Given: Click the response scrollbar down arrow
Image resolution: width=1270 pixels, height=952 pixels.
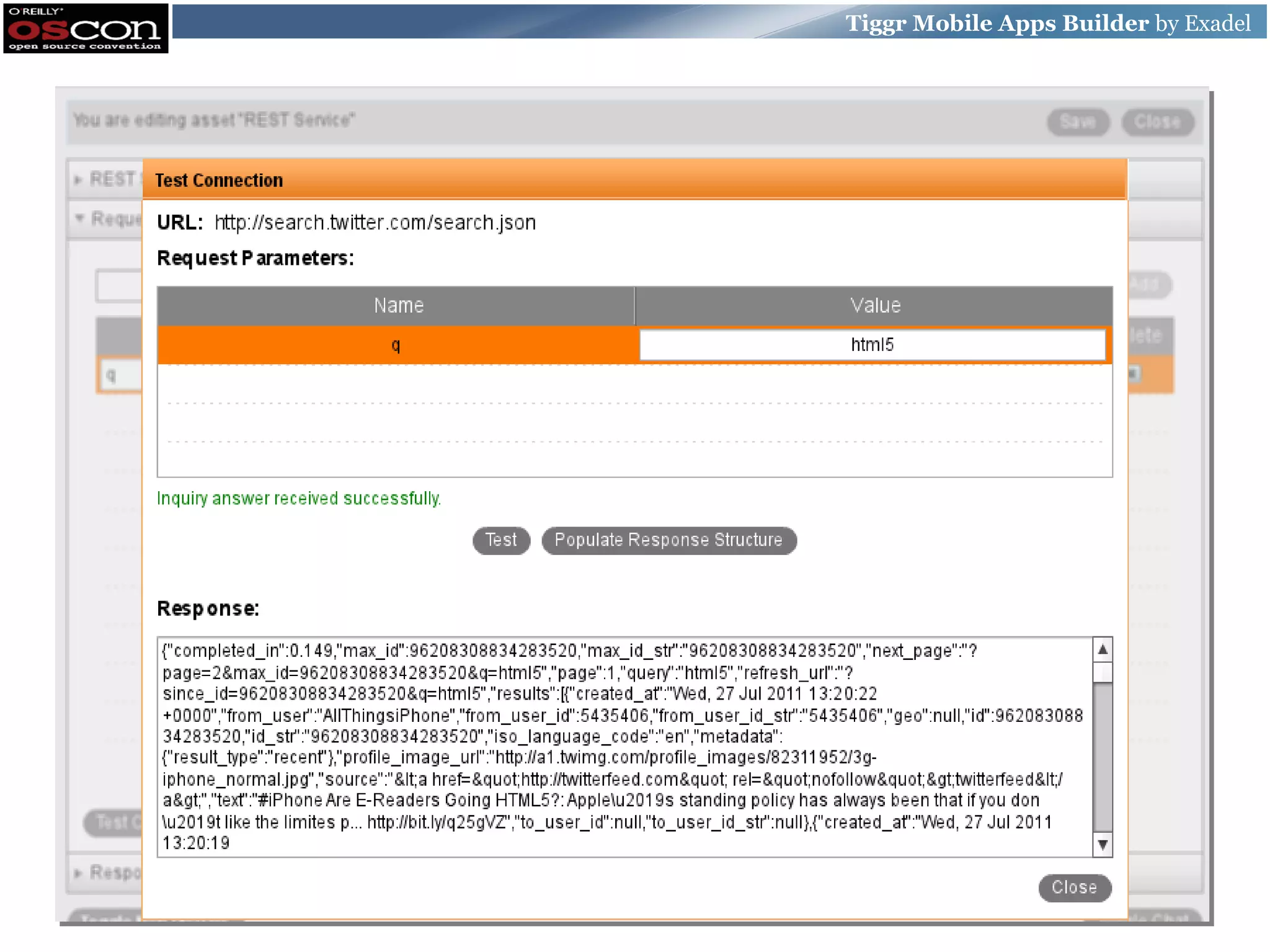Looking at the screenshot, I should [1103, 845].
